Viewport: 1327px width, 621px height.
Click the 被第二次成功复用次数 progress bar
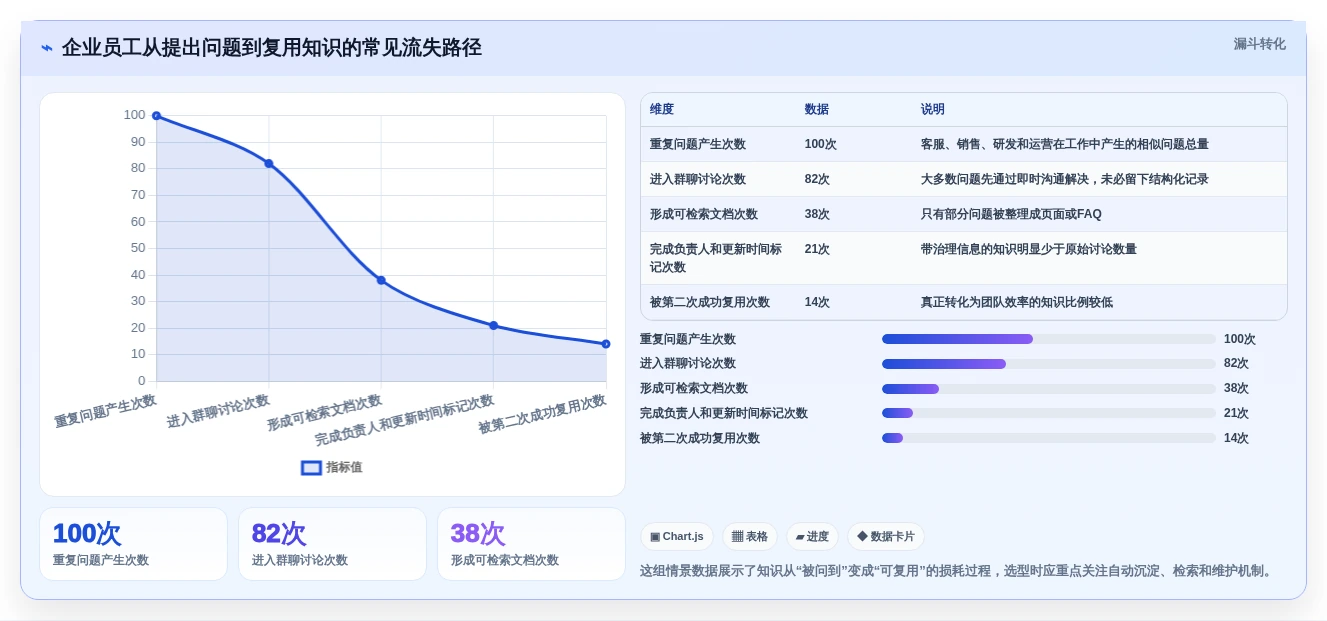click(1049, 438)
